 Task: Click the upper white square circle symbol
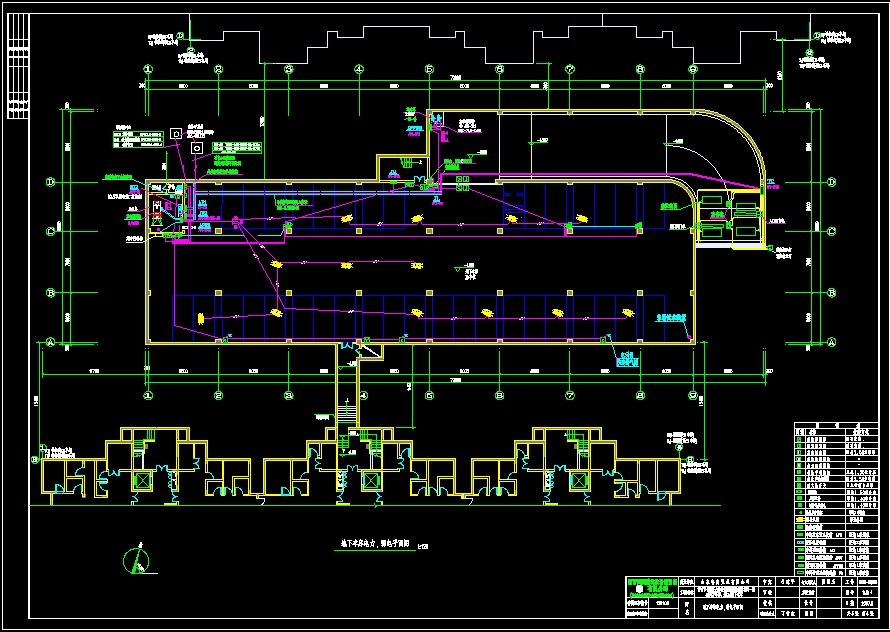tap(175, 132)
